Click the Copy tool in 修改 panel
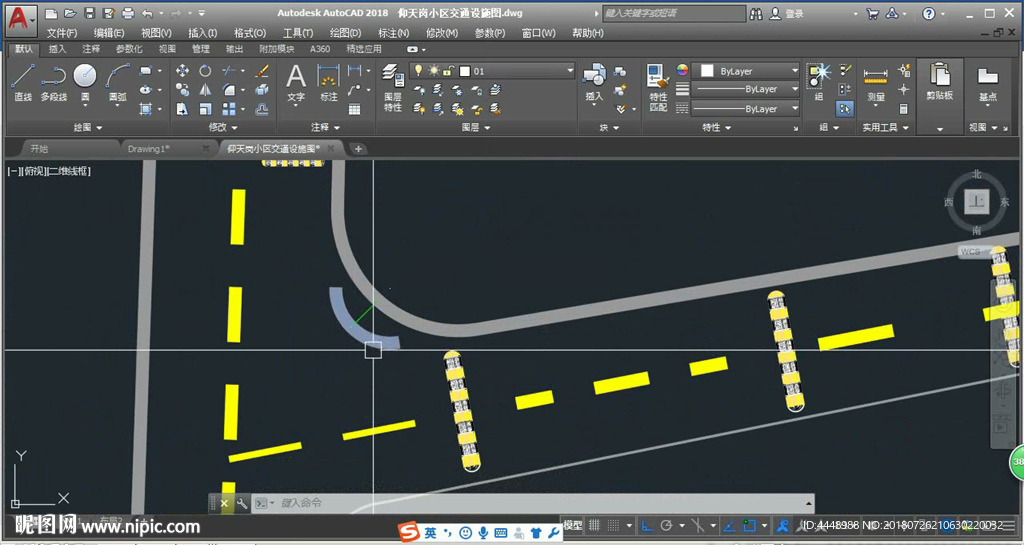 182,89
